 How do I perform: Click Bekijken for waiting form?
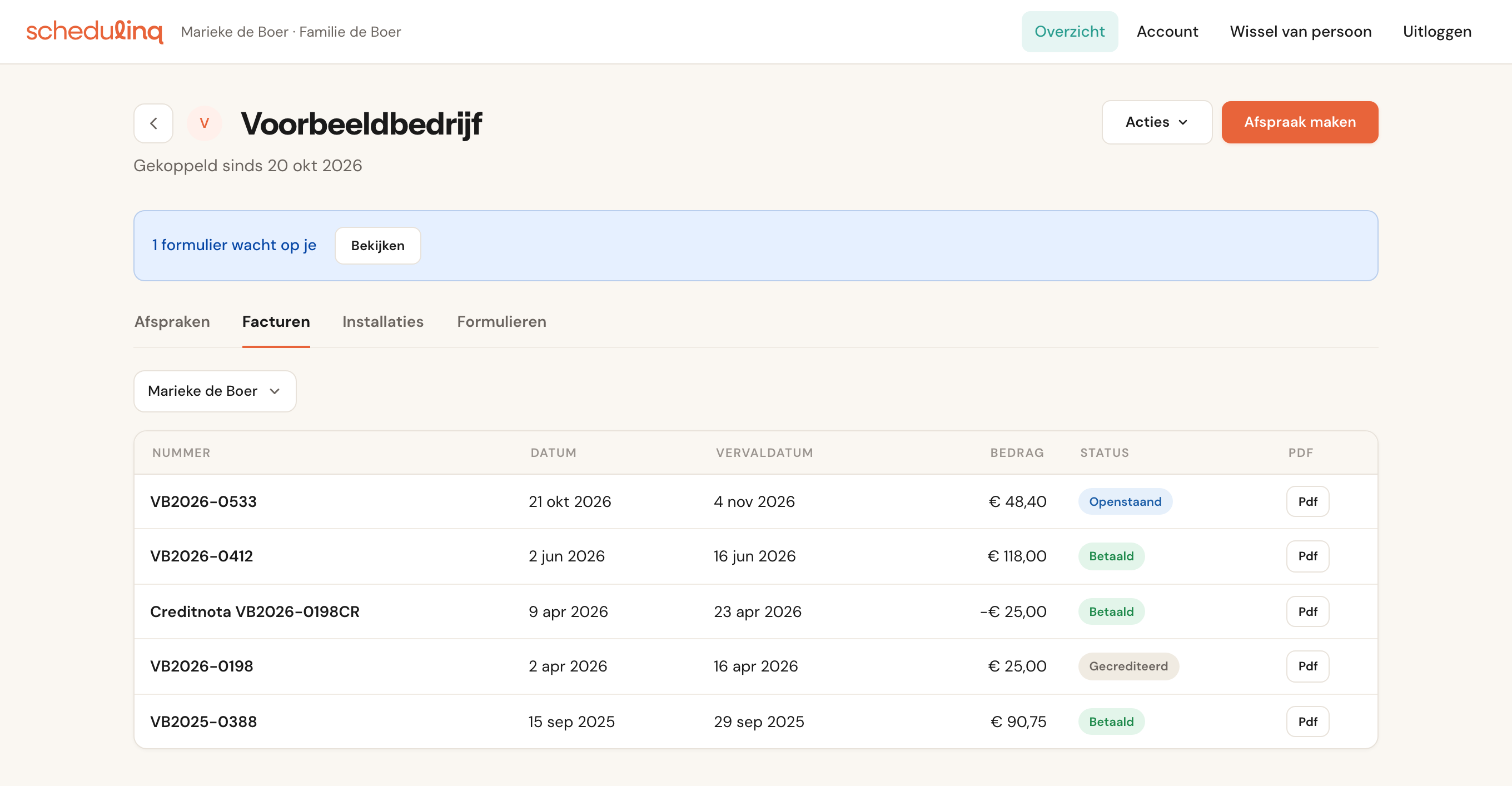click(x=377, y=245)
